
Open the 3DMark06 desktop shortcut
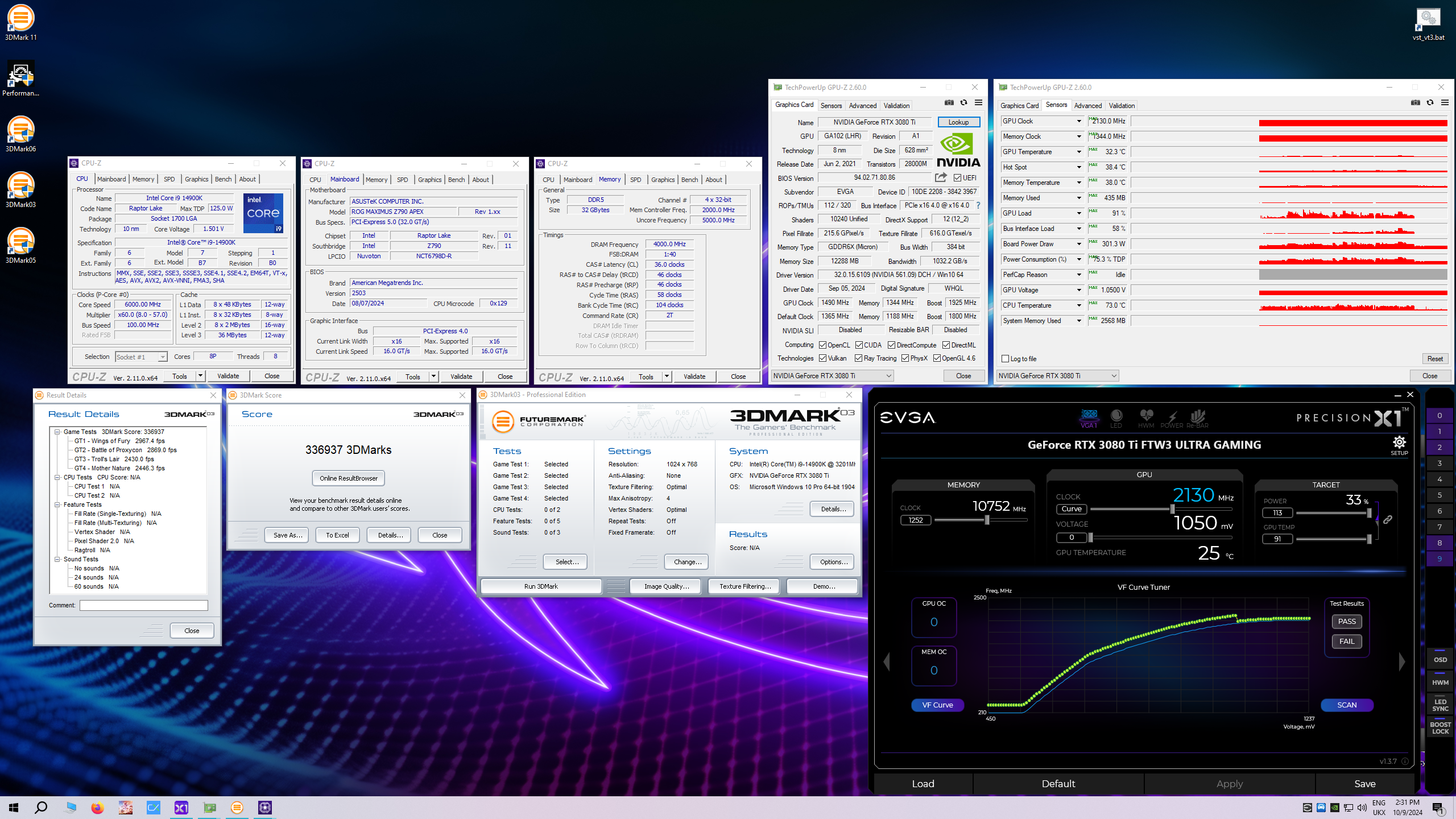(21, 134)
